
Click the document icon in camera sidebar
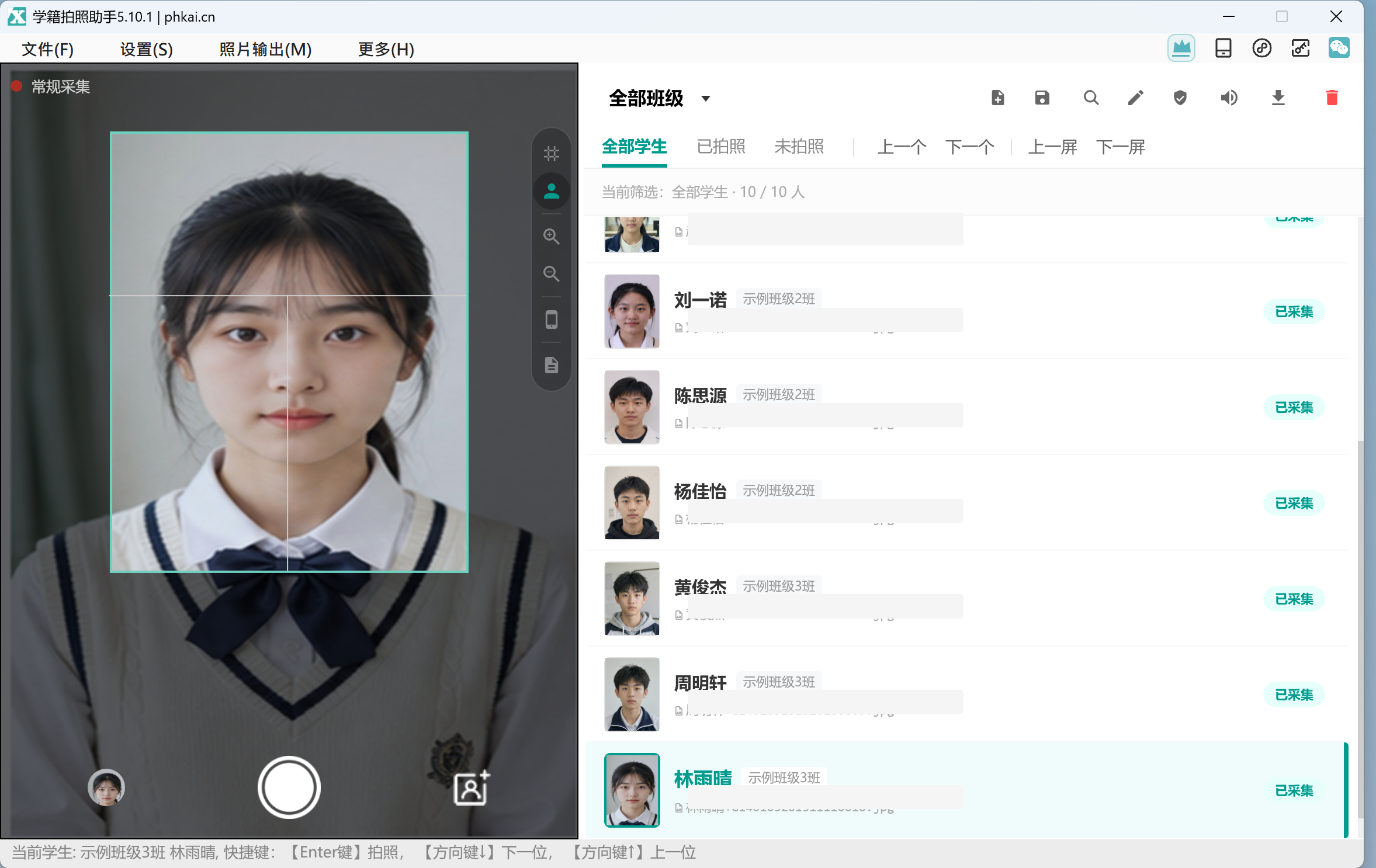click(x=551, y=365)
